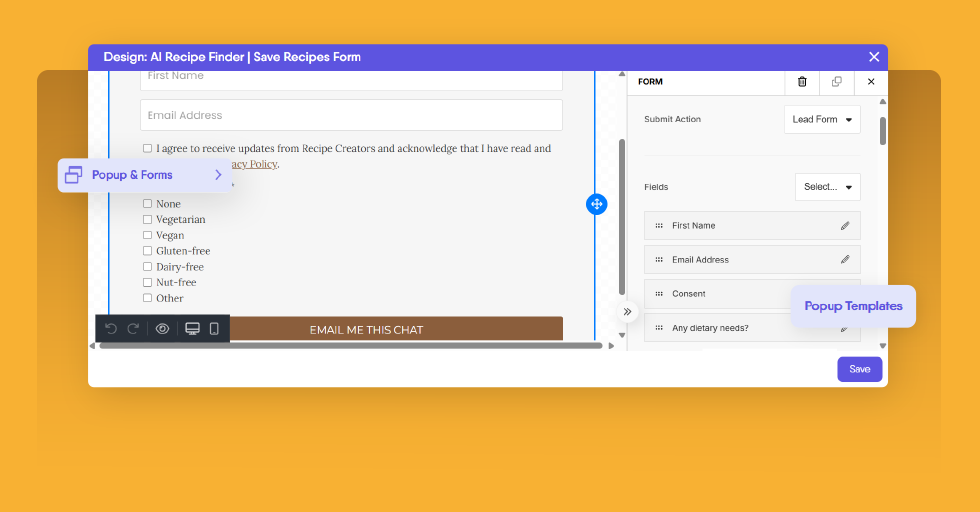Switch to desktop view icon
This screenshot has width=980, height=512.
[x=192, y=329]
